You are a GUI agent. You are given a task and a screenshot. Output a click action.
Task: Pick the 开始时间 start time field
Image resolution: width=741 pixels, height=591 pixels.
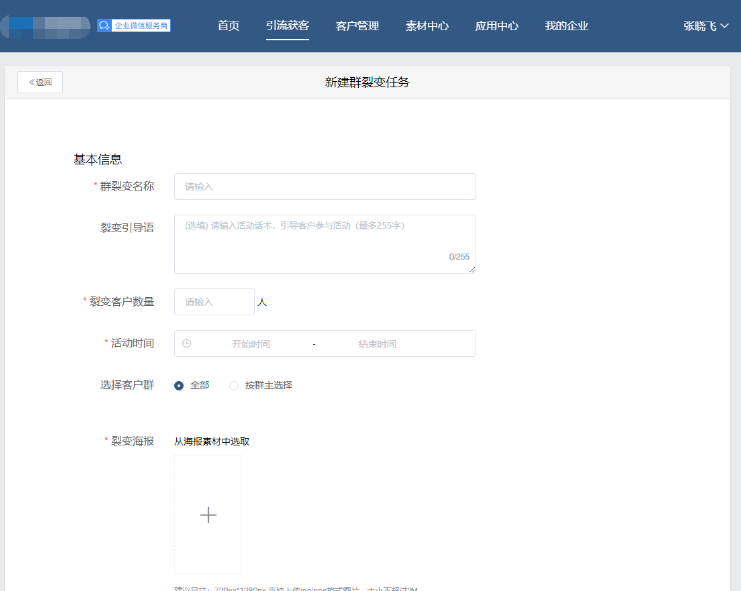[x=251, y=344]
